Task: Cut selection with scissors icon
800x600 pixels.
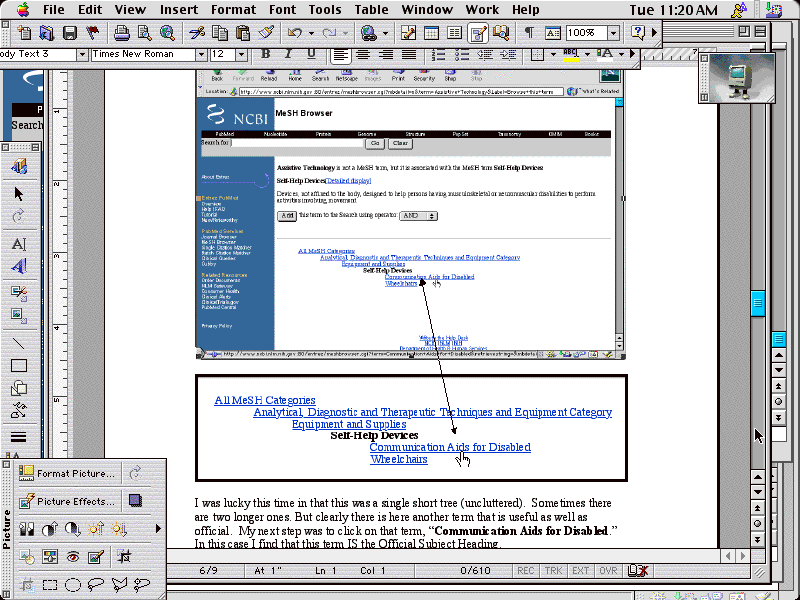Action: pos(196,33)
